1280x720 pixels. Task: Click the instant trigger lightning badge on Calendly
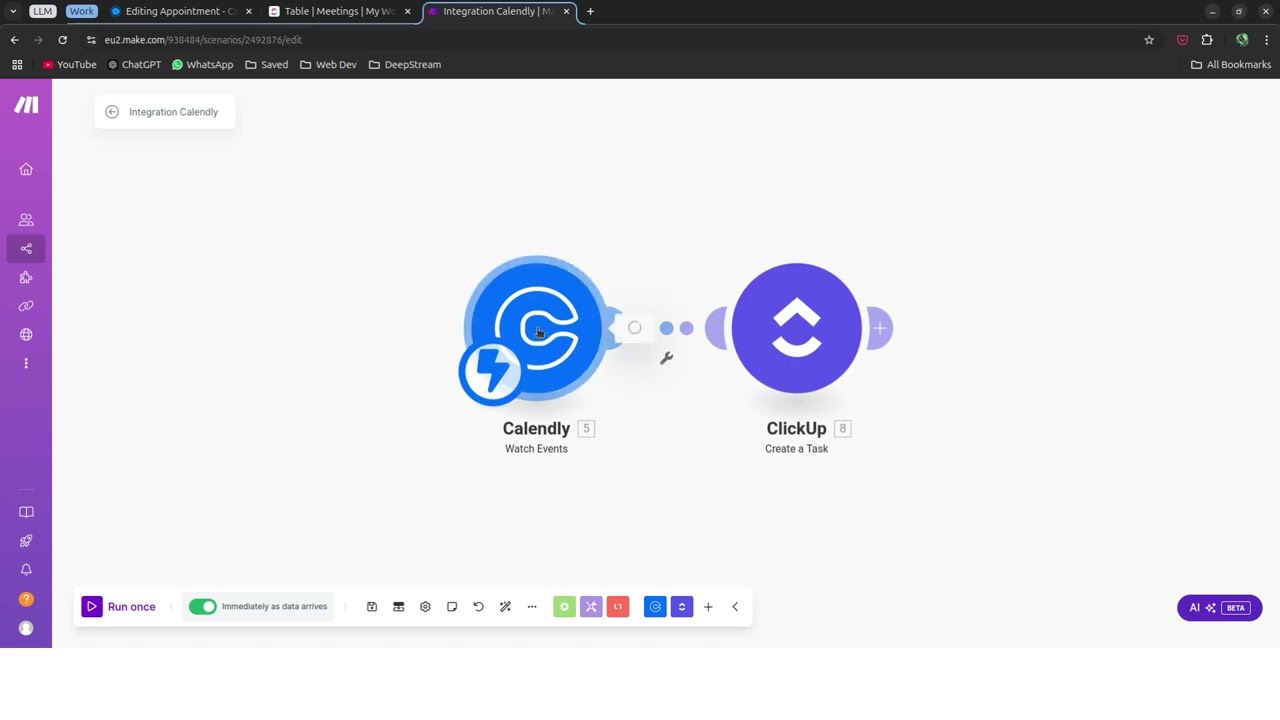click(x=490, y=372)
